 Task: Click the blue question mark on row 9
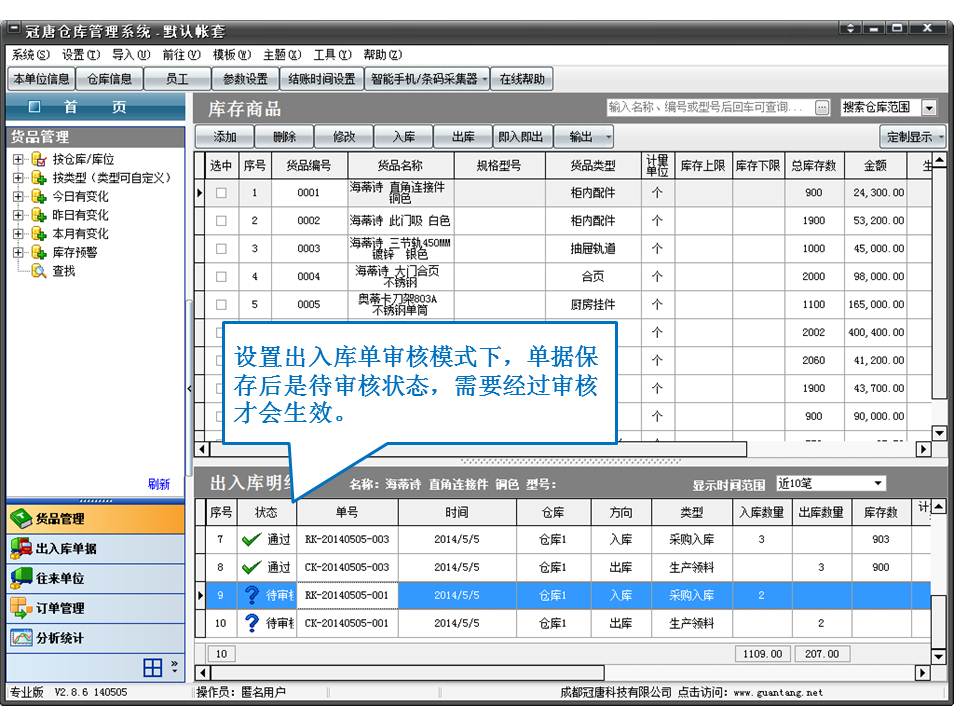click(252, 595)
